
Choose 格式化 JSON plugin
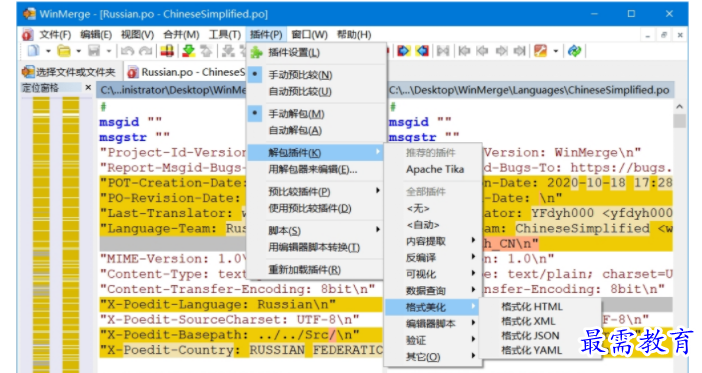tap(541, 335)
